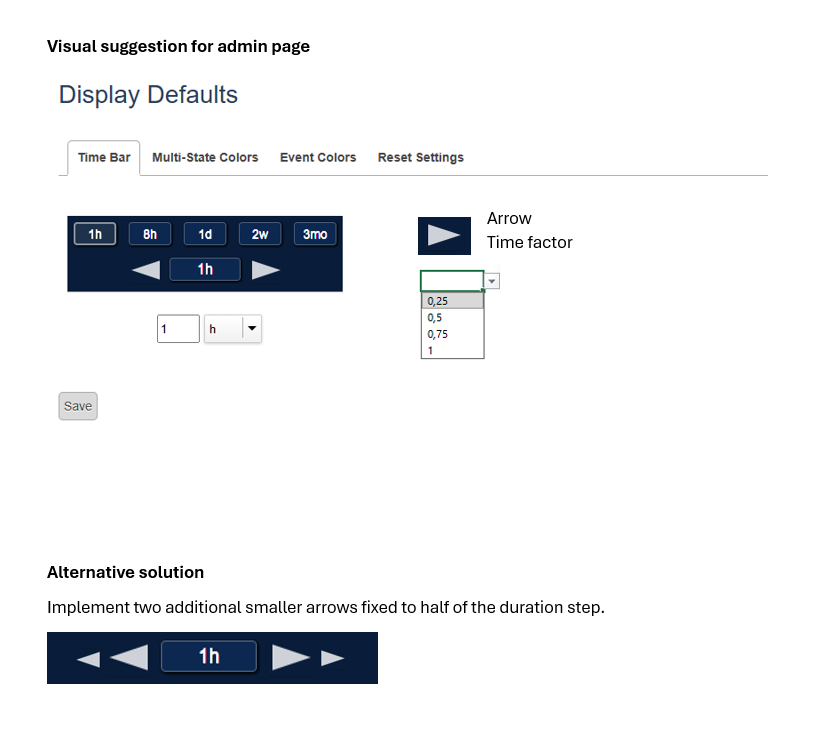823x734 pixels.
Task: Click the right arrow in the upper time bar
Action: [x=265, y=270]
